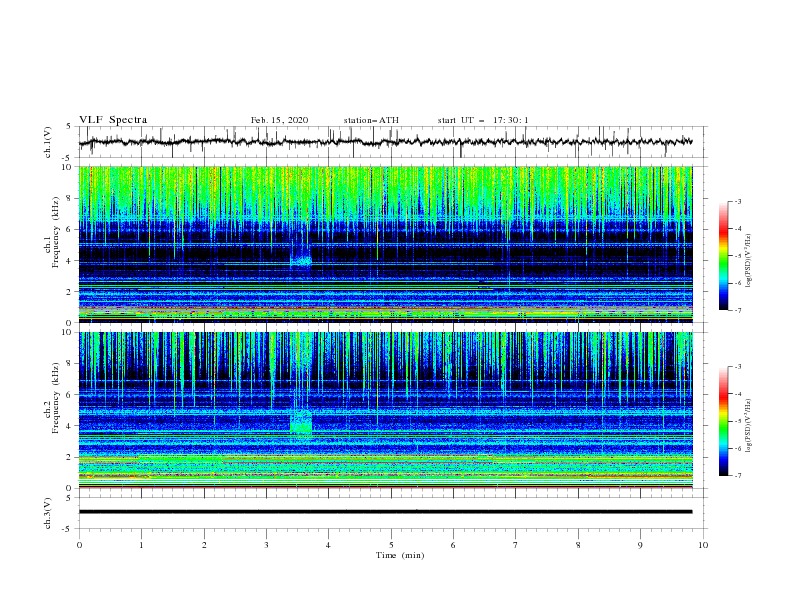Click the 'start UT = 17:30:1' label

click(x=483, y=120)
